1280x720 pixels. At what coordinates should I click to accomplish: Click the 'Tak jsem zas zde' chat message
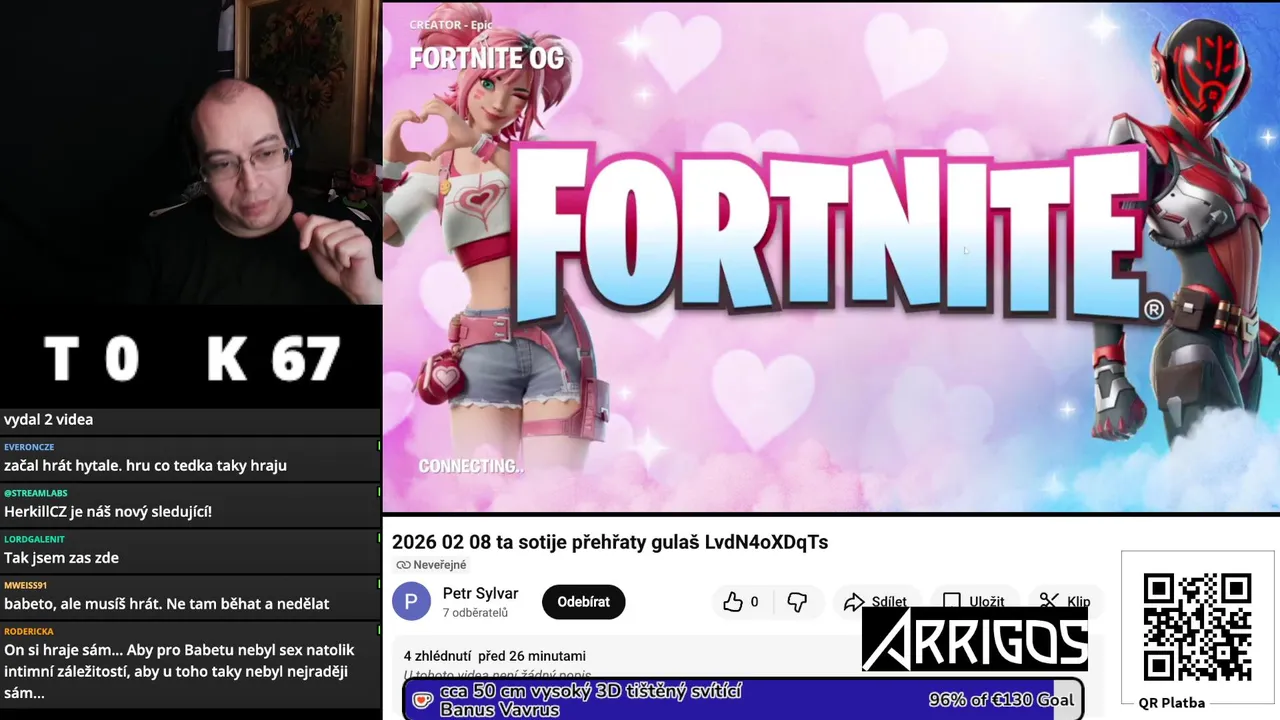click(x=61, y=558)
